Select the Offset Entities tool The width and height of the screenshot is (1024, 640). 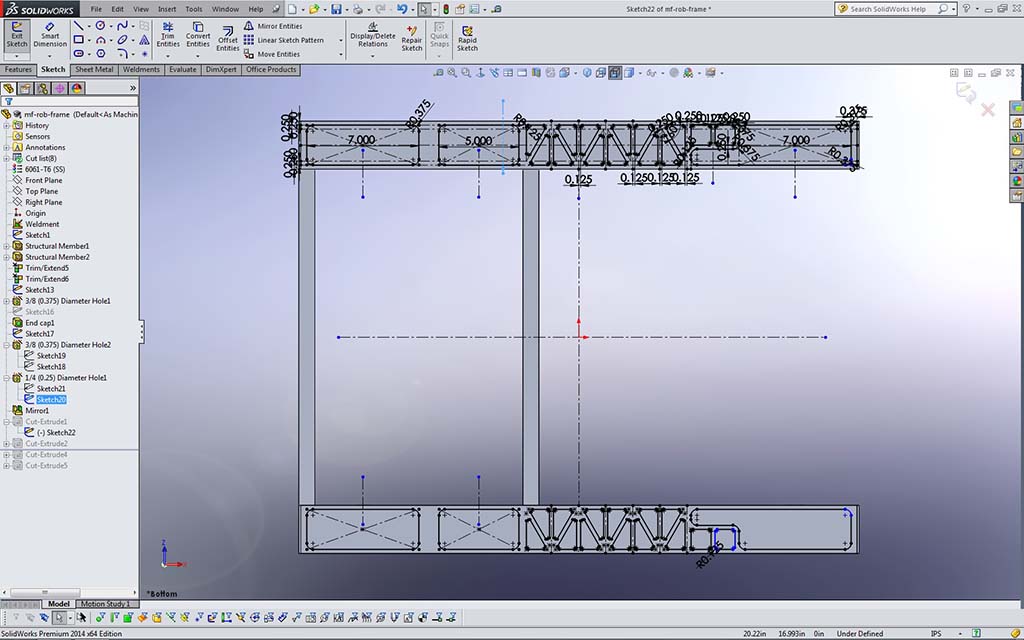(228, 36)
